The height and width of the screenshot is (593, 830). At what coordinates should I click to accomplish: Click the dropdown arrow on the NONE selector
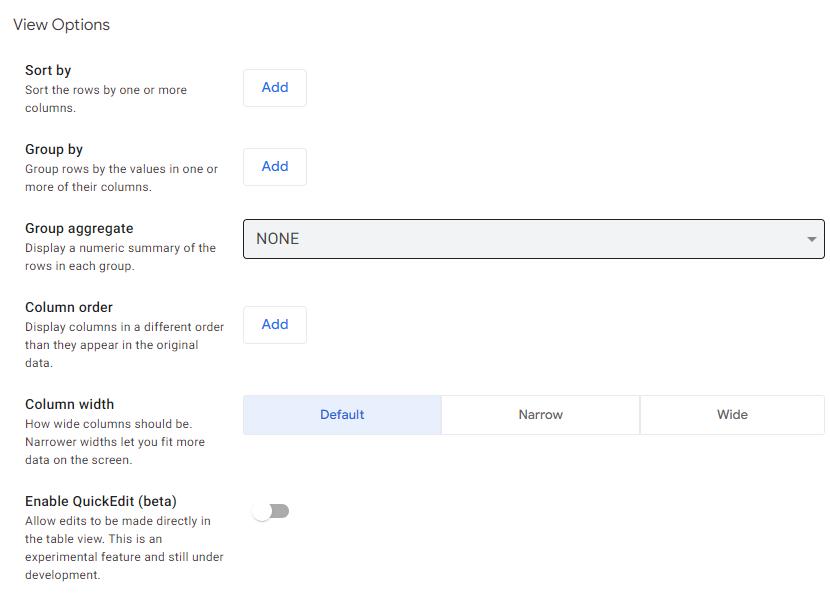(812, 239)
